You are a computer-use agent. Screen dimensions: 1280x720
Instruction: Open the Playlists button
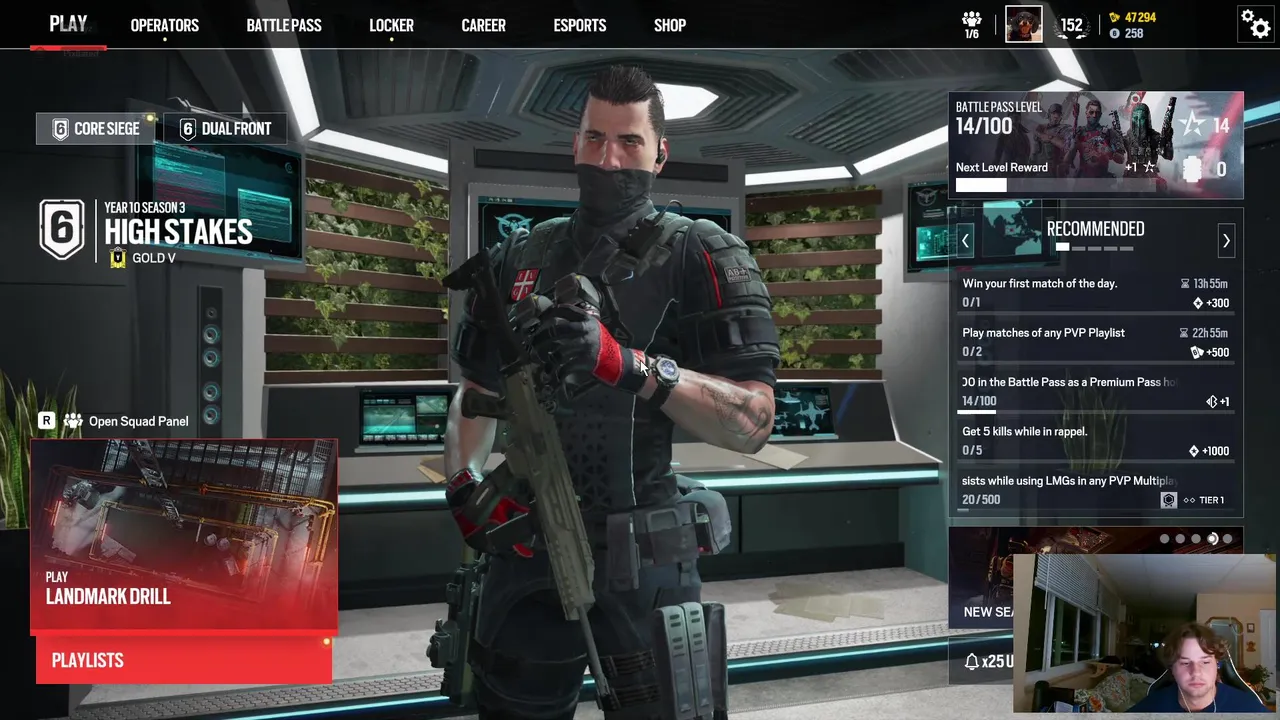(x=184, y=660)
